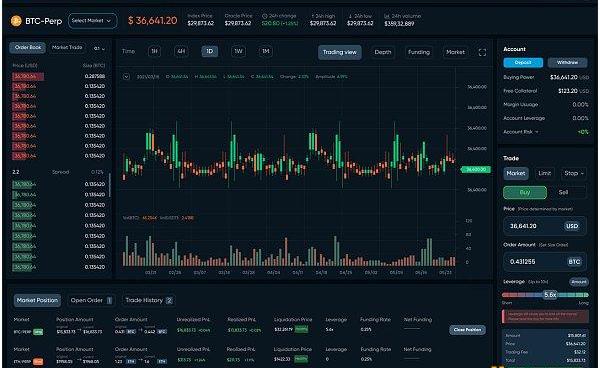
Task: Switch the order side to Sell
Action: click(563, 192)
